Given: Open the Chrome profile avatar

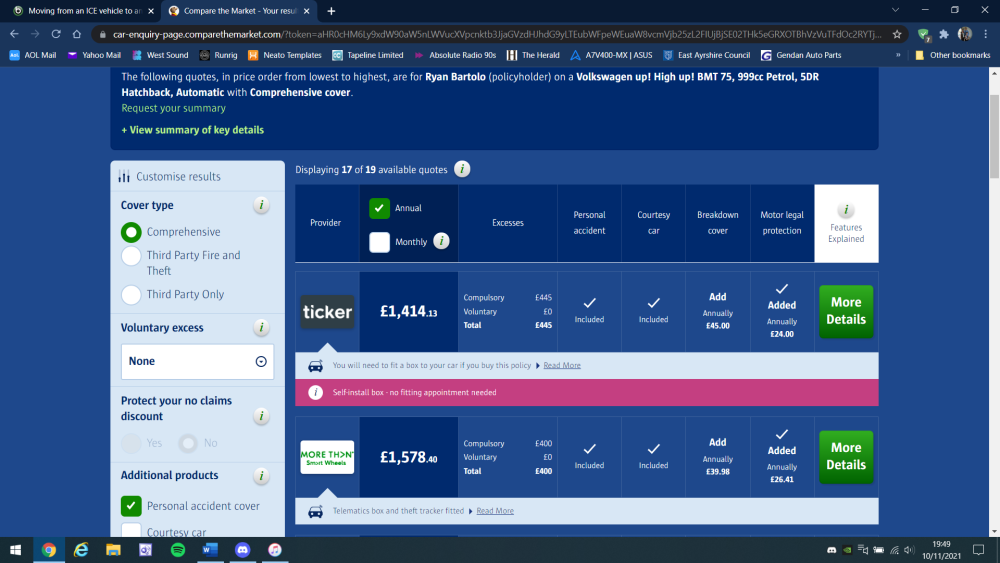Looking at the screenshot, I should tap(965, 34).
